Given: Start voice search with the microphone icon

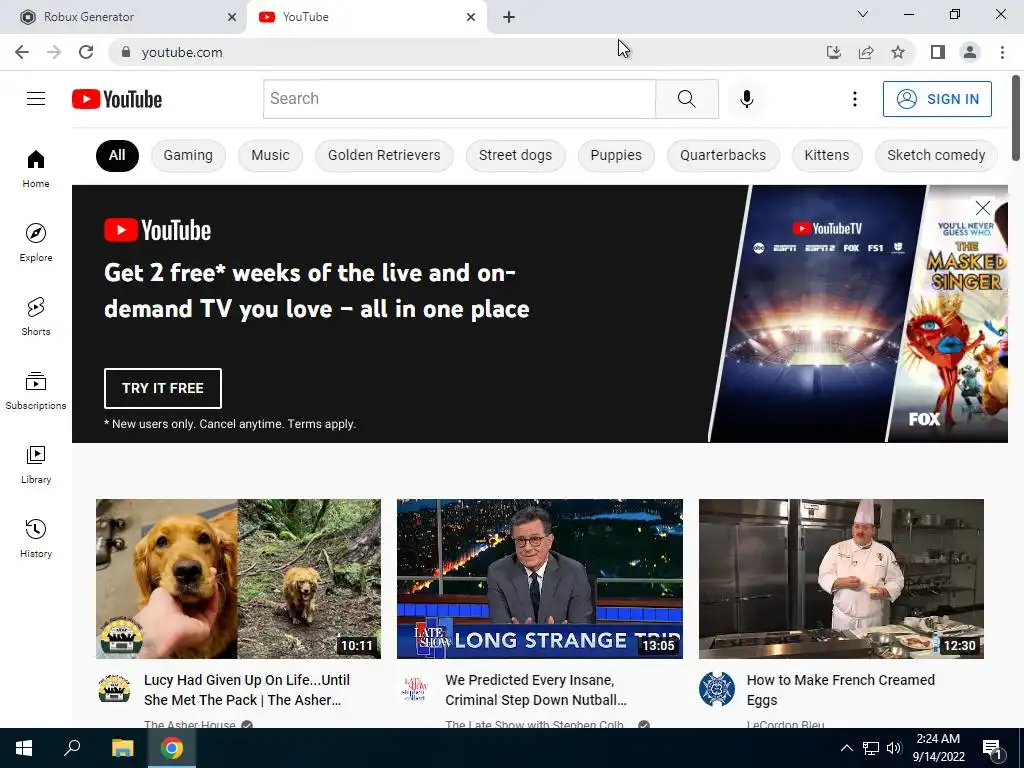Looking at the screenshot, I should tap(746, 99).
